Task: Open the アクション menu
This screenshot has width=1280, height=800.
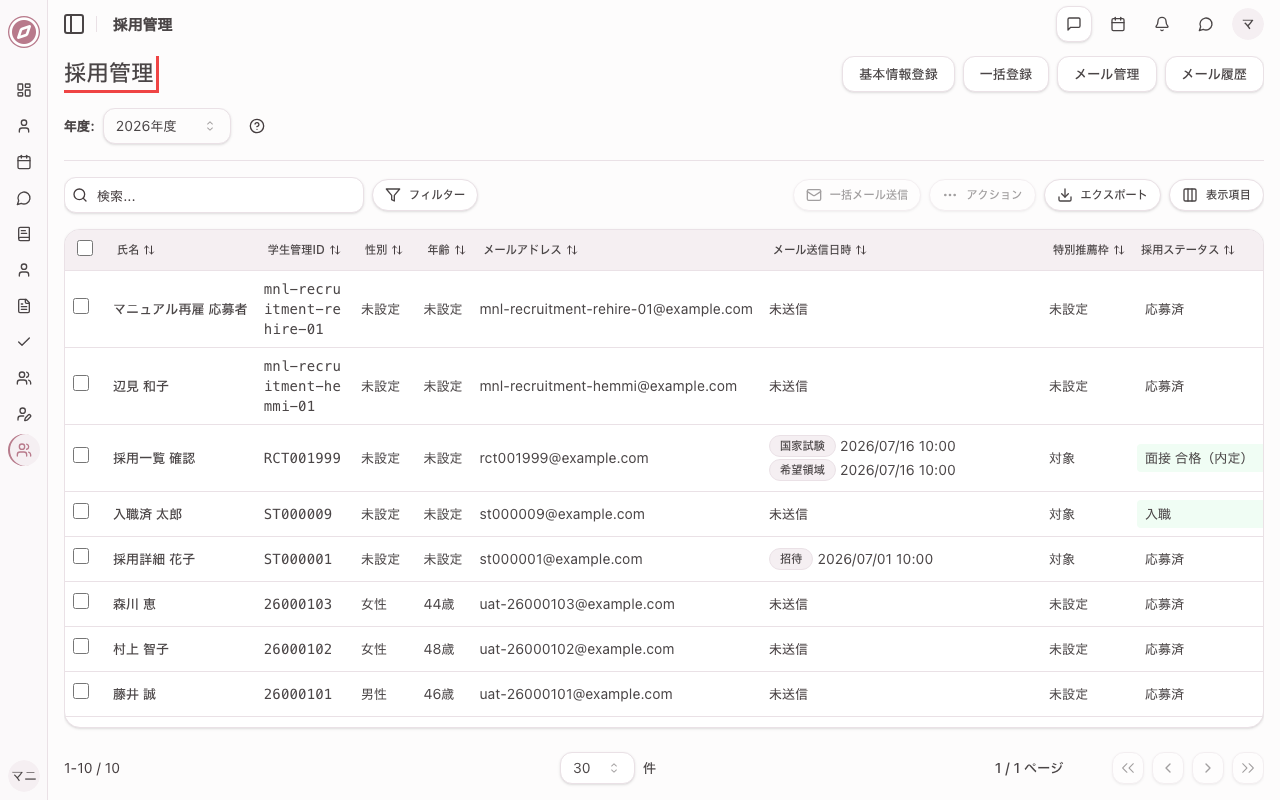Action: pos(982,195)
